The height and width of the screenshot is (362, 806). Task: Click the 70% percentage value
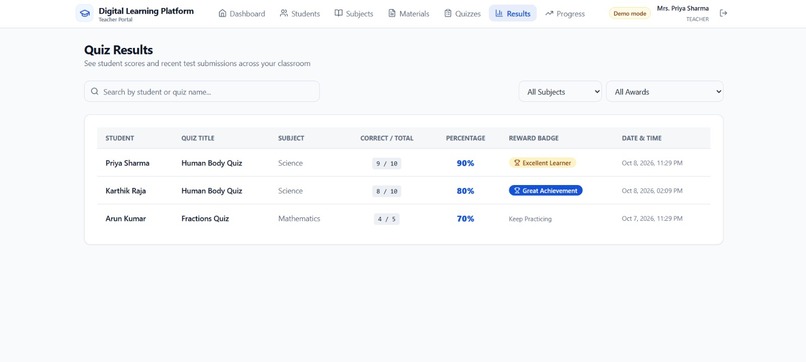pyautogui.click(x=465, y=219)
